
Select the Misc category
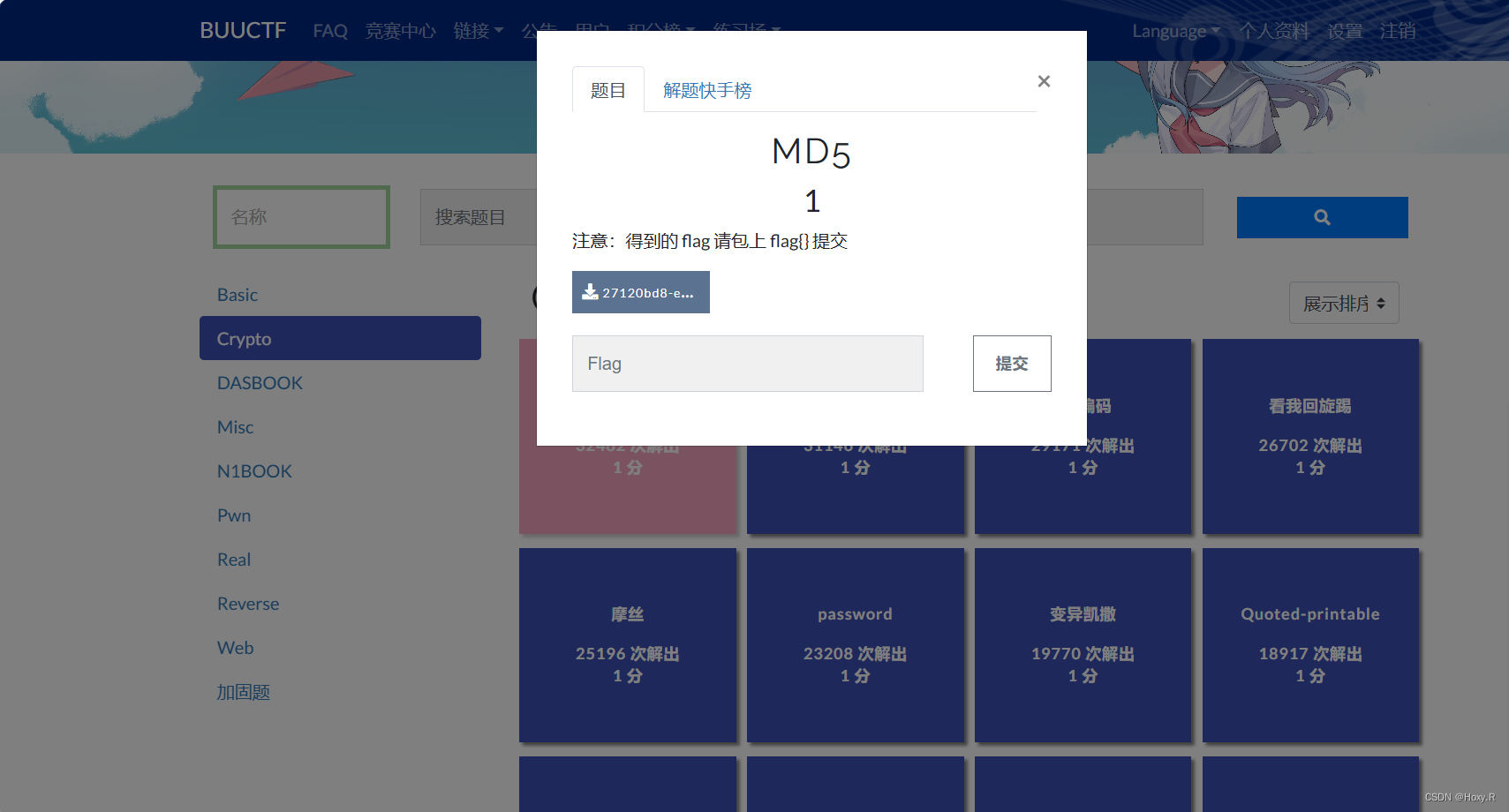pos(340,426)
